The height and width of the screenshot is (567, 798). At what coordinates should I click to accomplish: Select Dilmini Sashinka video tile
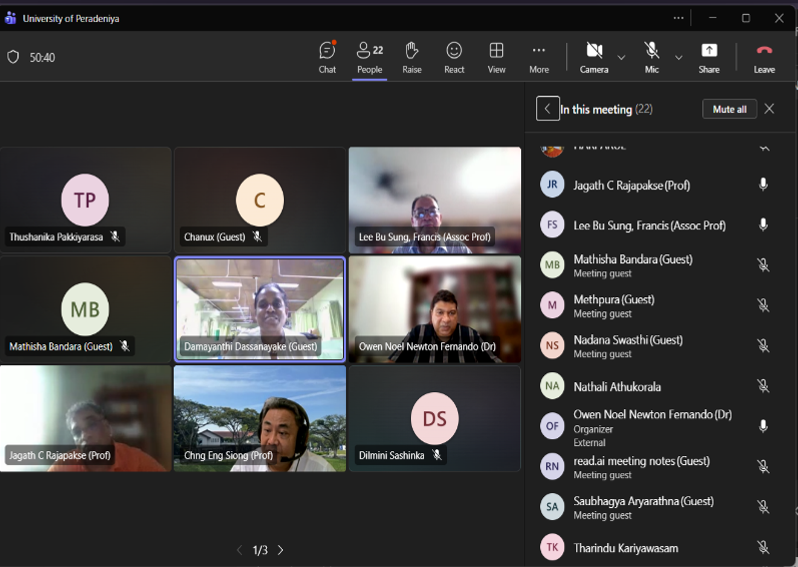(x=435, y=418)
